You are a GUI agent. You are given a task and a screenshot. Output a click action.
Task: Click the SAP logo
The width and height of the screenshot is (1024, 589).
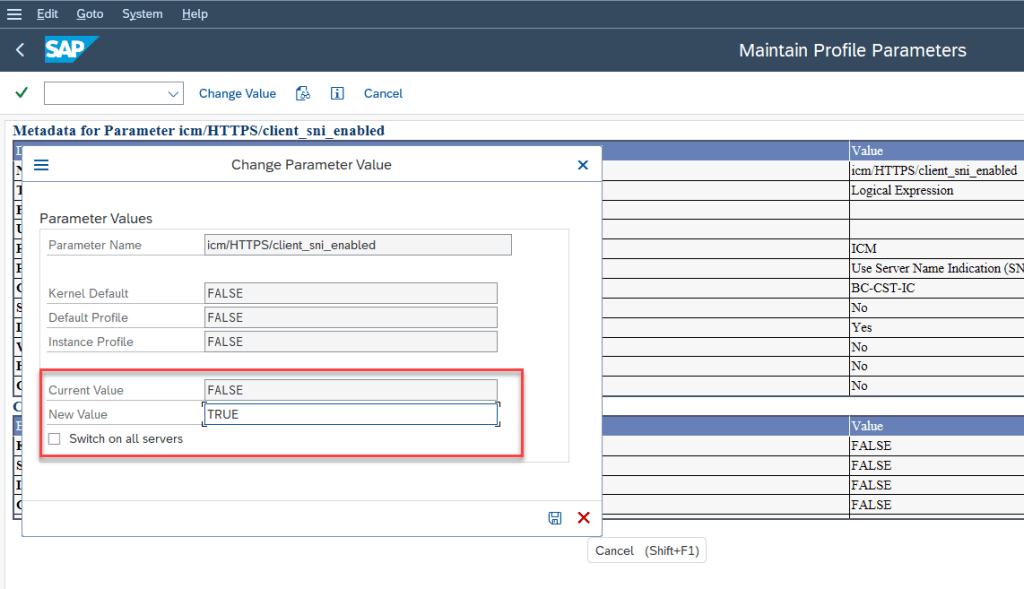point(71,50)
